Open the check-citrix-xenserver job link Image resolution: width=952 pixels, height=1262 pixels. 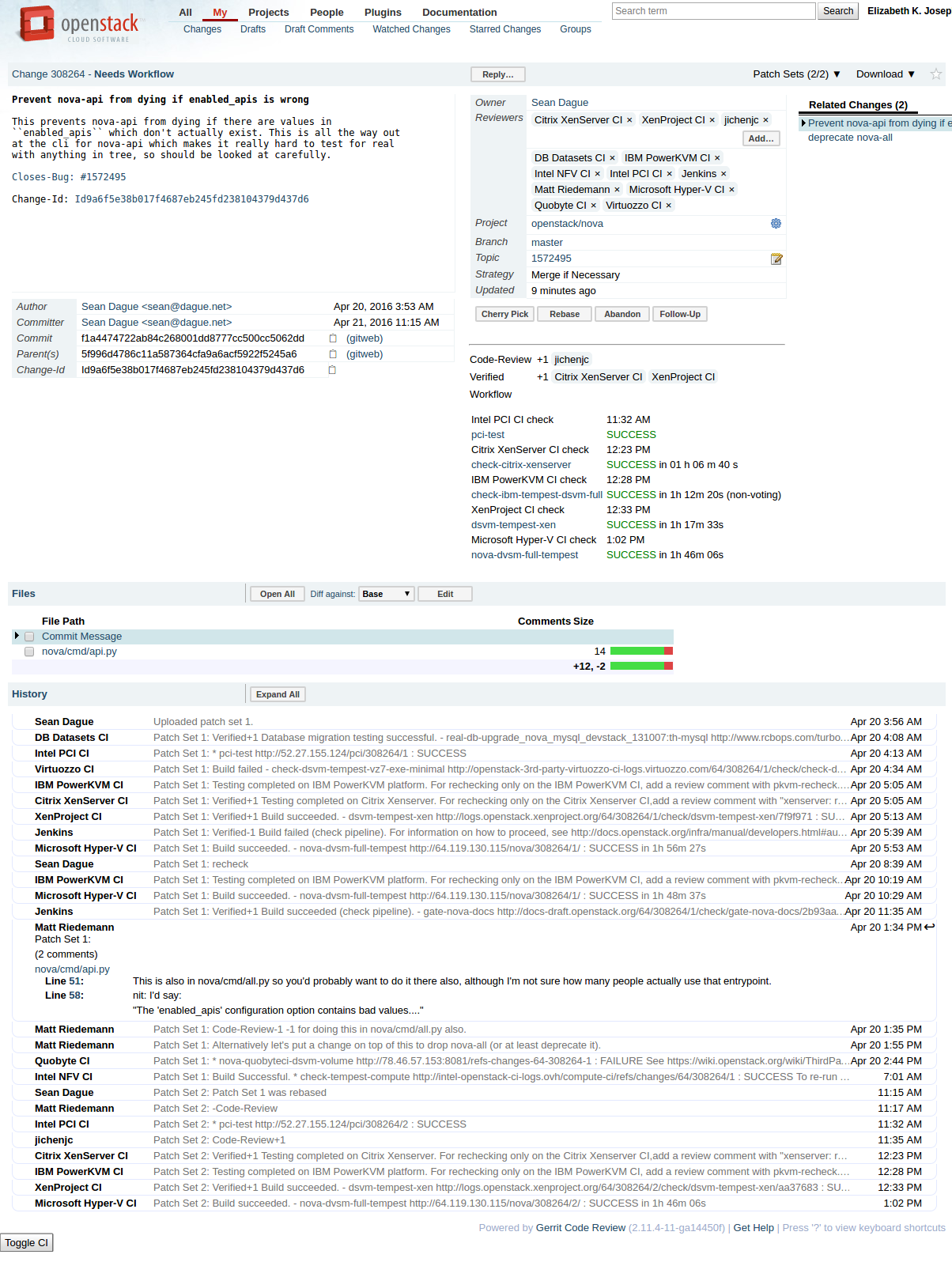click(521, 465)
